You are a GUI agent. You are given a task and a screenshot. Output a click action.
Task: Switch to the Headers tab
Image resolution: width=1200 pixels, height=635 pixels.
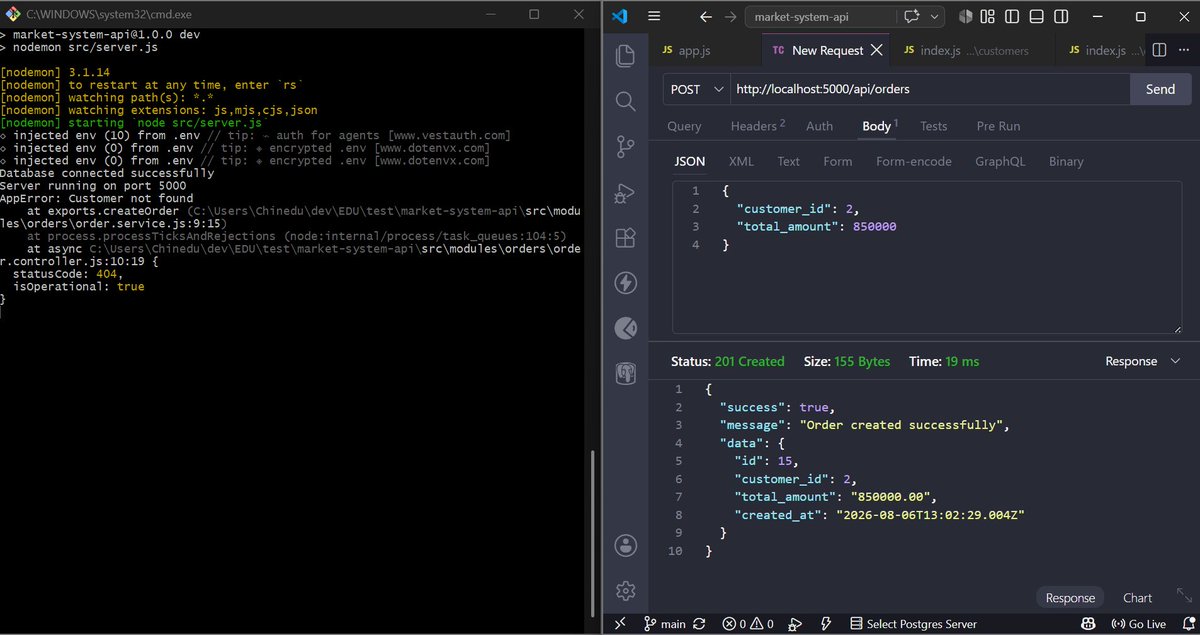(x=757, y=126)
